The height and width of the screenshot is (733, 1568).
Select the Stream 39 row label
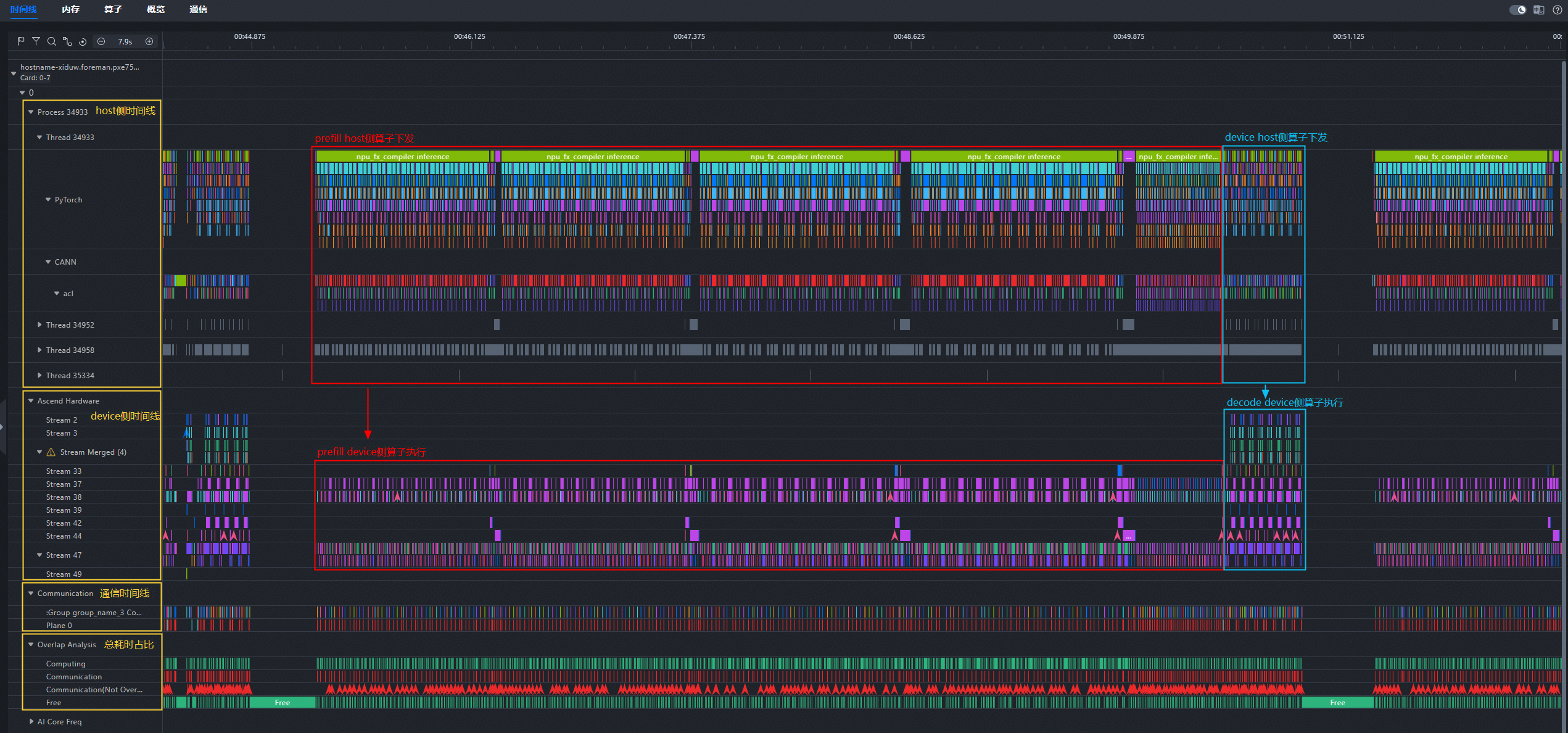click(64, 510)
